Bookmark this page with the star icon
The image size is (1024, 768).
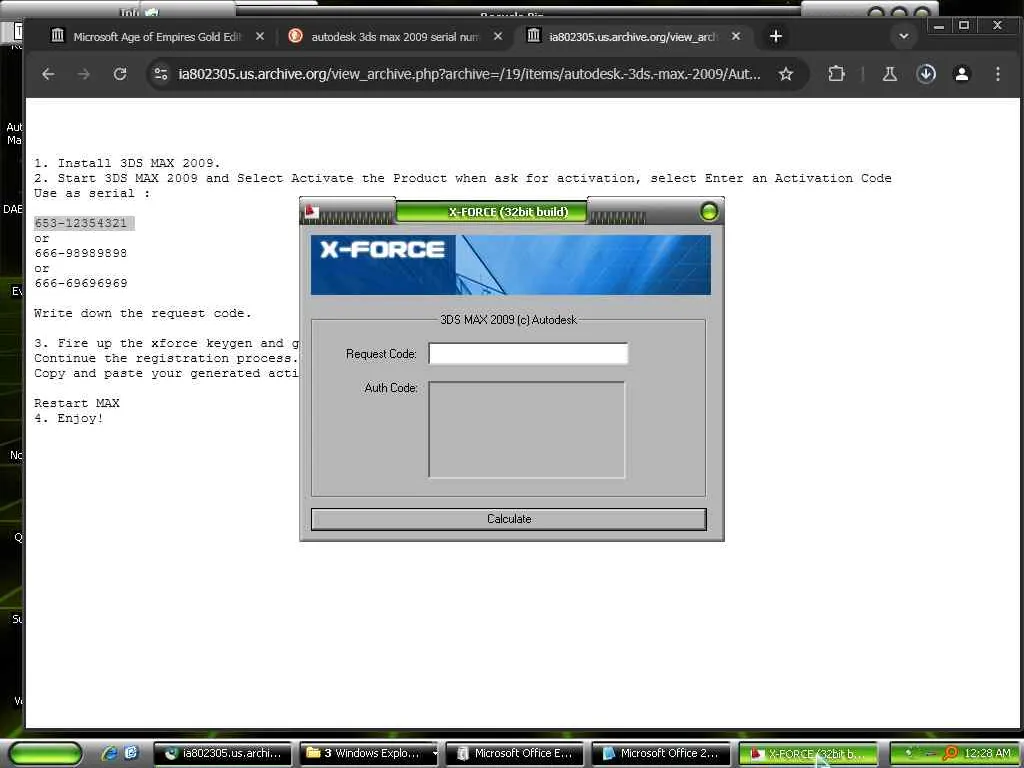(x=786, y=74)
